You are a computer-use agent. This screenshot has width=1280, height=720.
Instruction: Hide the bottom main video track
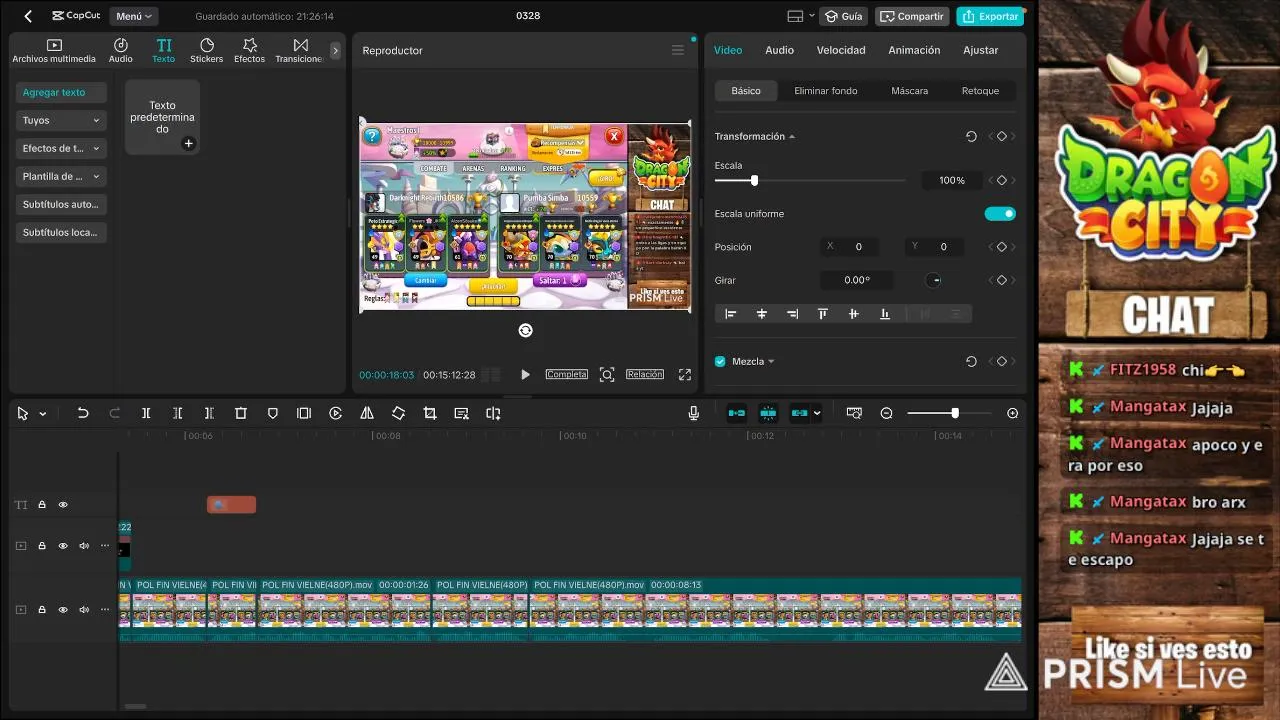click(63, 610)
